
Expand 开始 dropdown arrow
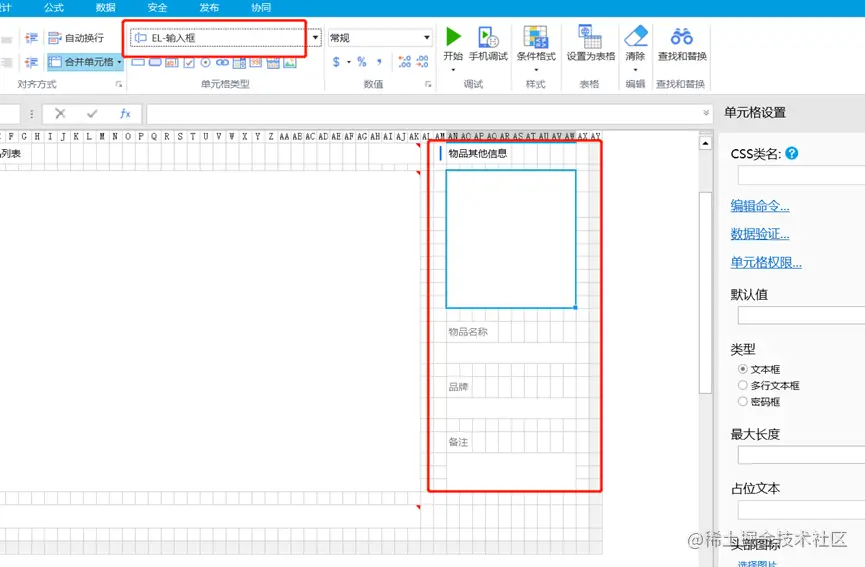[453, 70]
